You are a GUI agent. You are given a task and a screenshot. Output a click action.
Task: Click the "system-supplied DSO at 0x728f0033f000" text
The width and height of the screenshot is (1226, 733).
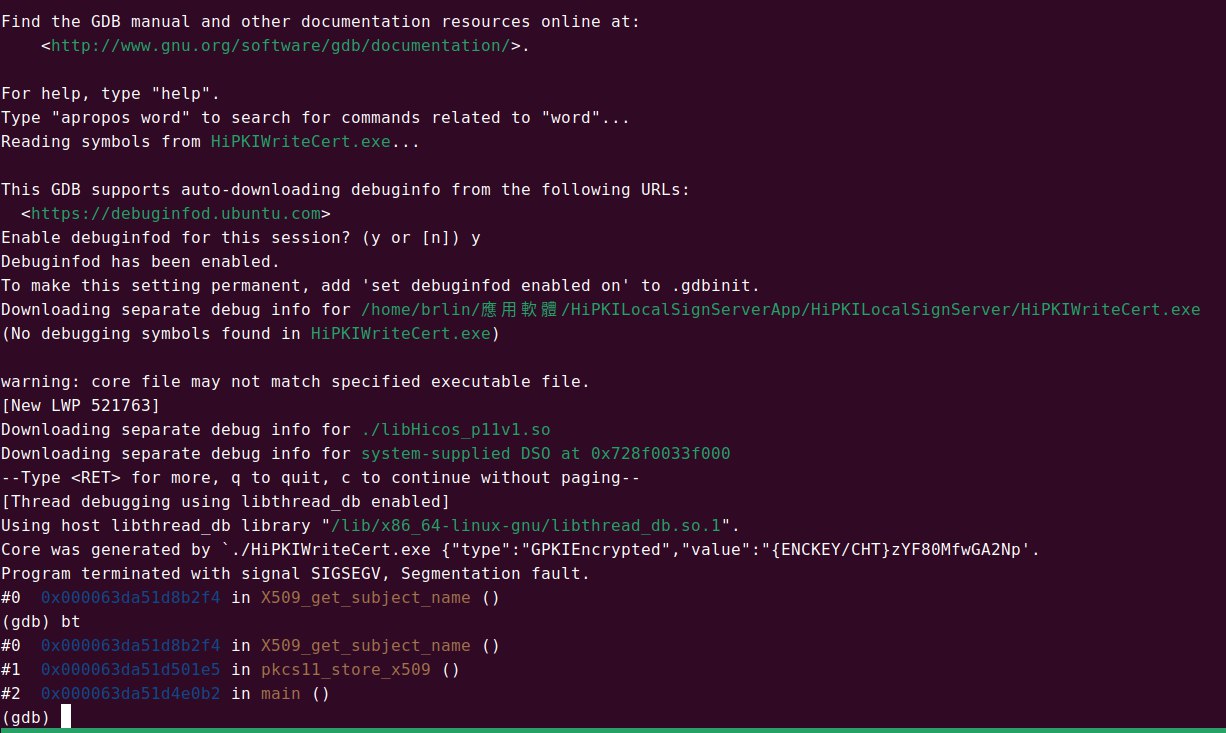545,453
